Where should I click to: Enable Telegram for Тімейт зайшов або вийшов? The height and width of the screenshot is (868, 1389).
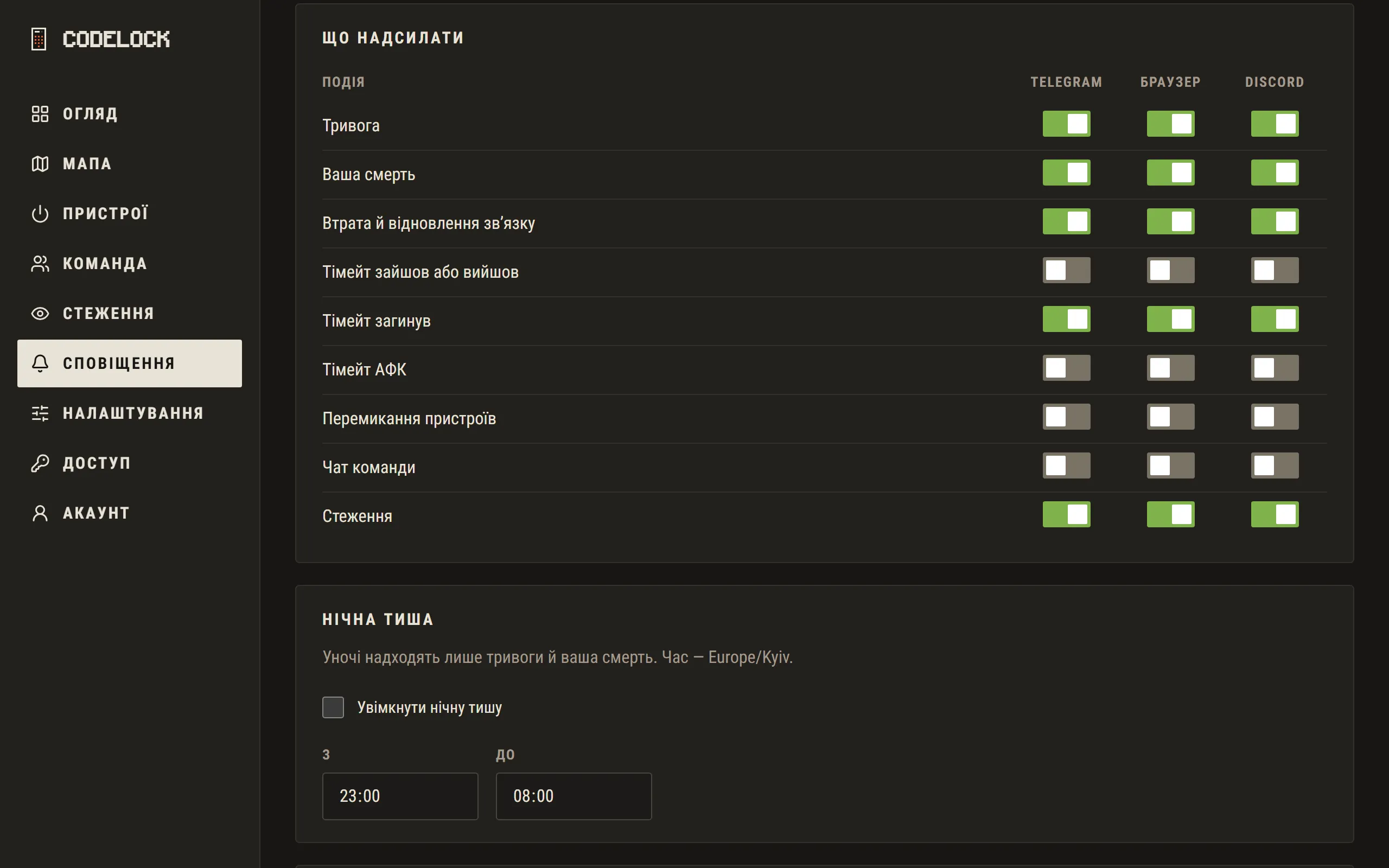1066,270
